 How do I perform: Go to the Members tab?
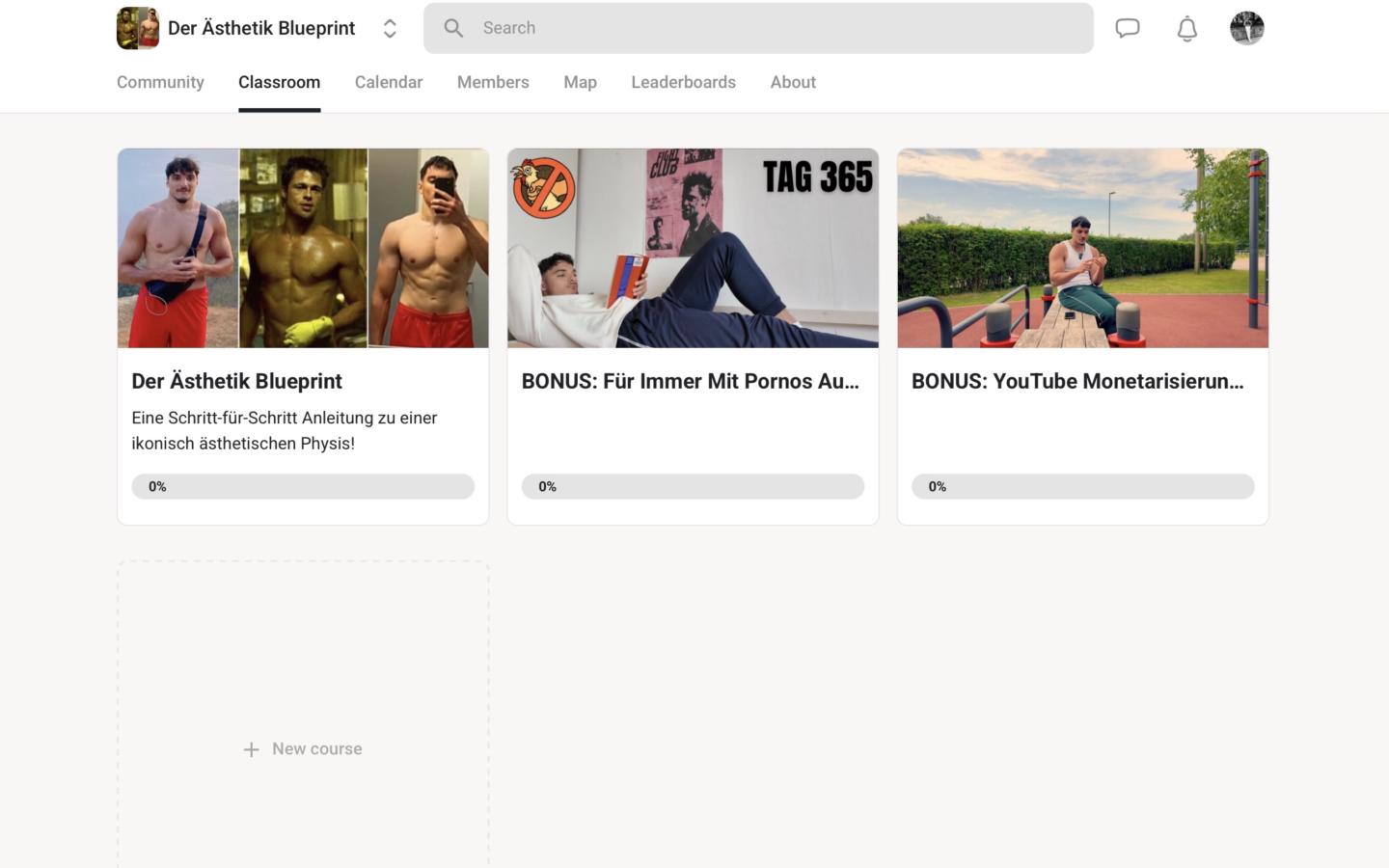493,82
